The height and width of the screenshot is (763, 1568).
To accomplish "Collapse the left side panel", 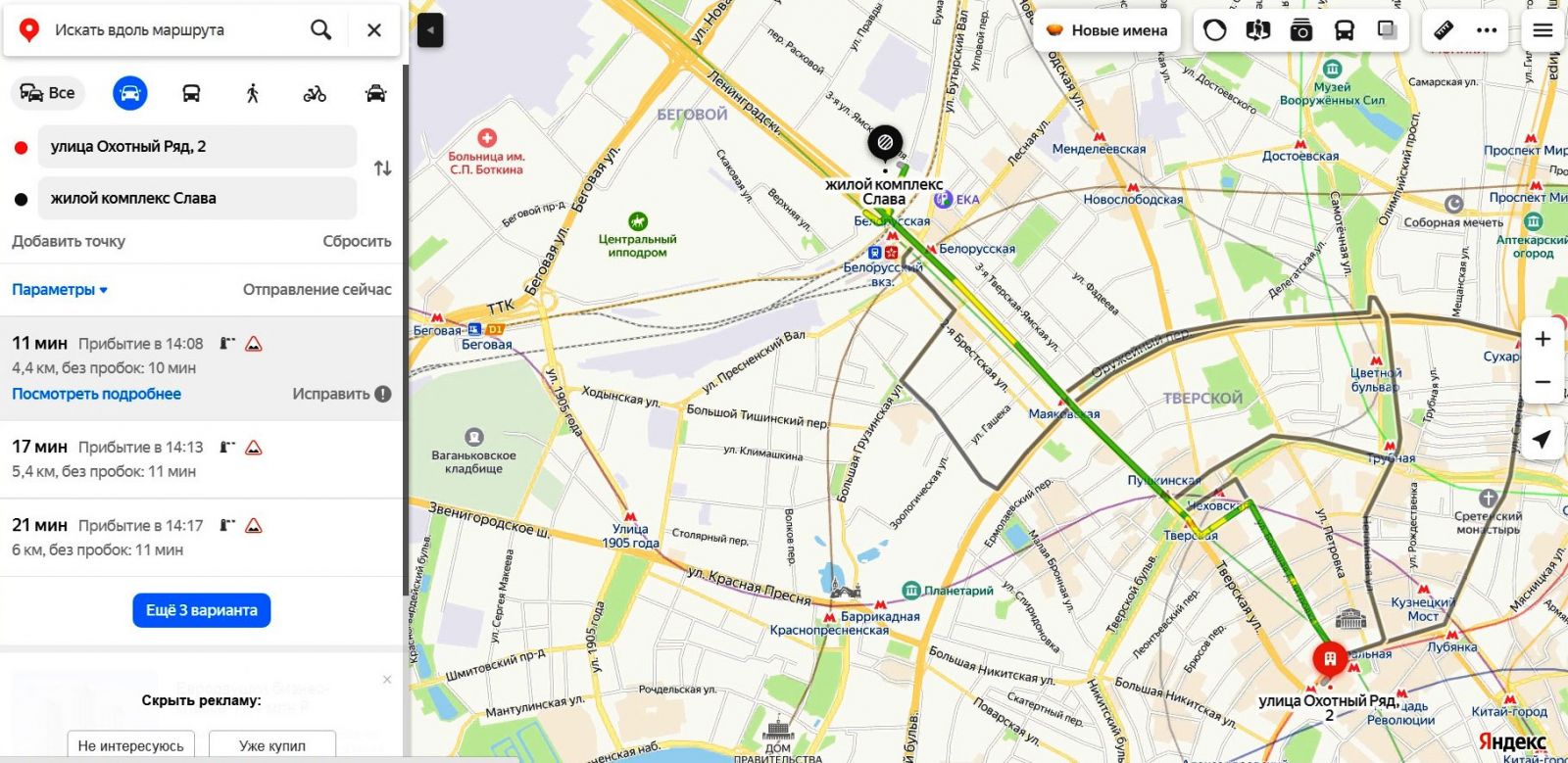I will click(x=430, y=30).
